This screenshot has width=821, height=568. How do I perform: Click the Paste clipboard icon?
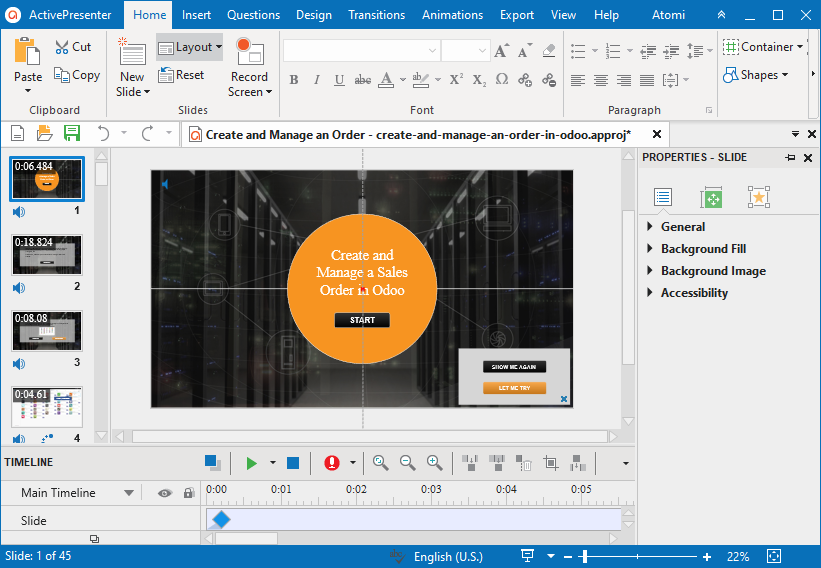point(27,52)
